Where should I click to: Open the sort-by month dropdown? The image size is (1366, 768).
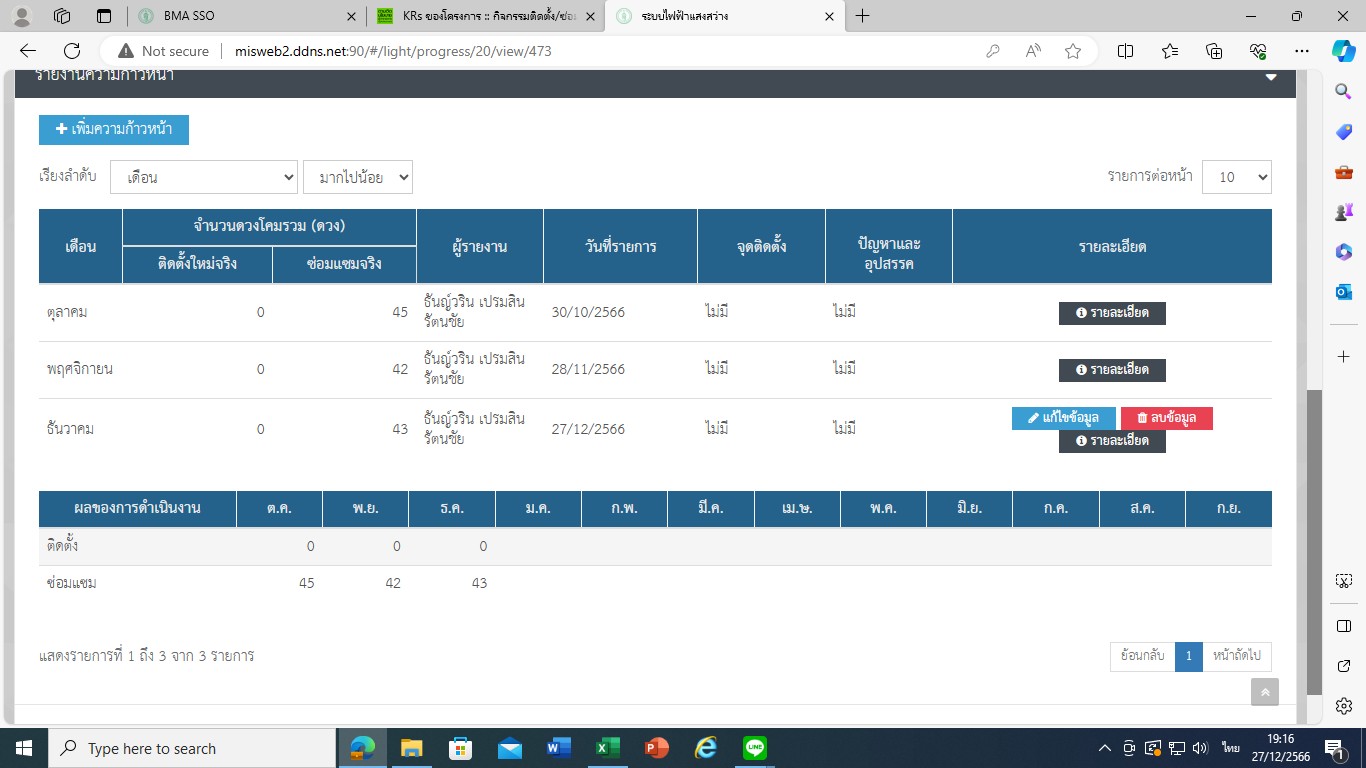click(x=204, y=177)
